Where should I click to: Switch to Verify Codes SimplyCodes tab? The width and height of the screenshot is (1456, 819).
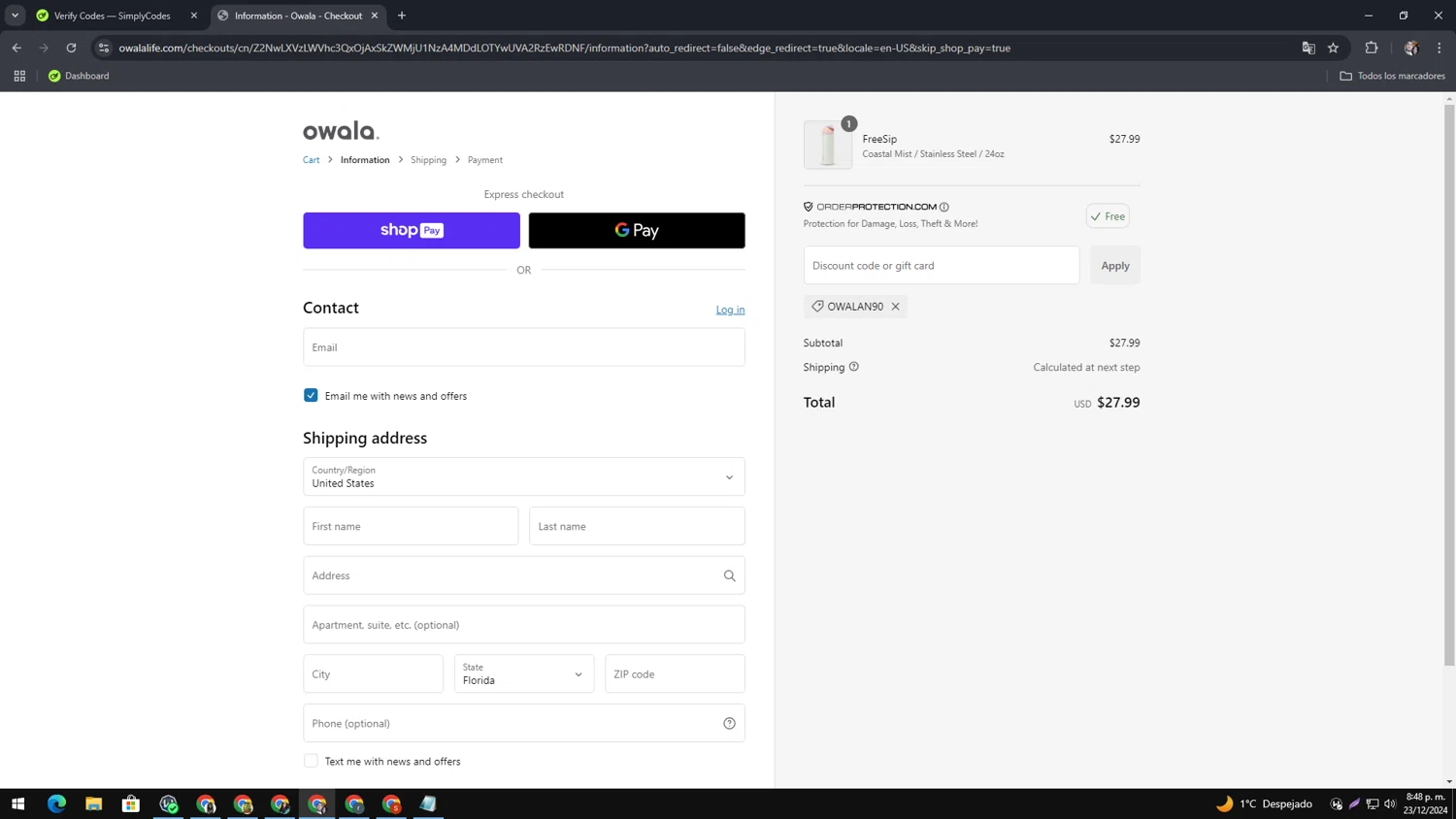[112, 16]
